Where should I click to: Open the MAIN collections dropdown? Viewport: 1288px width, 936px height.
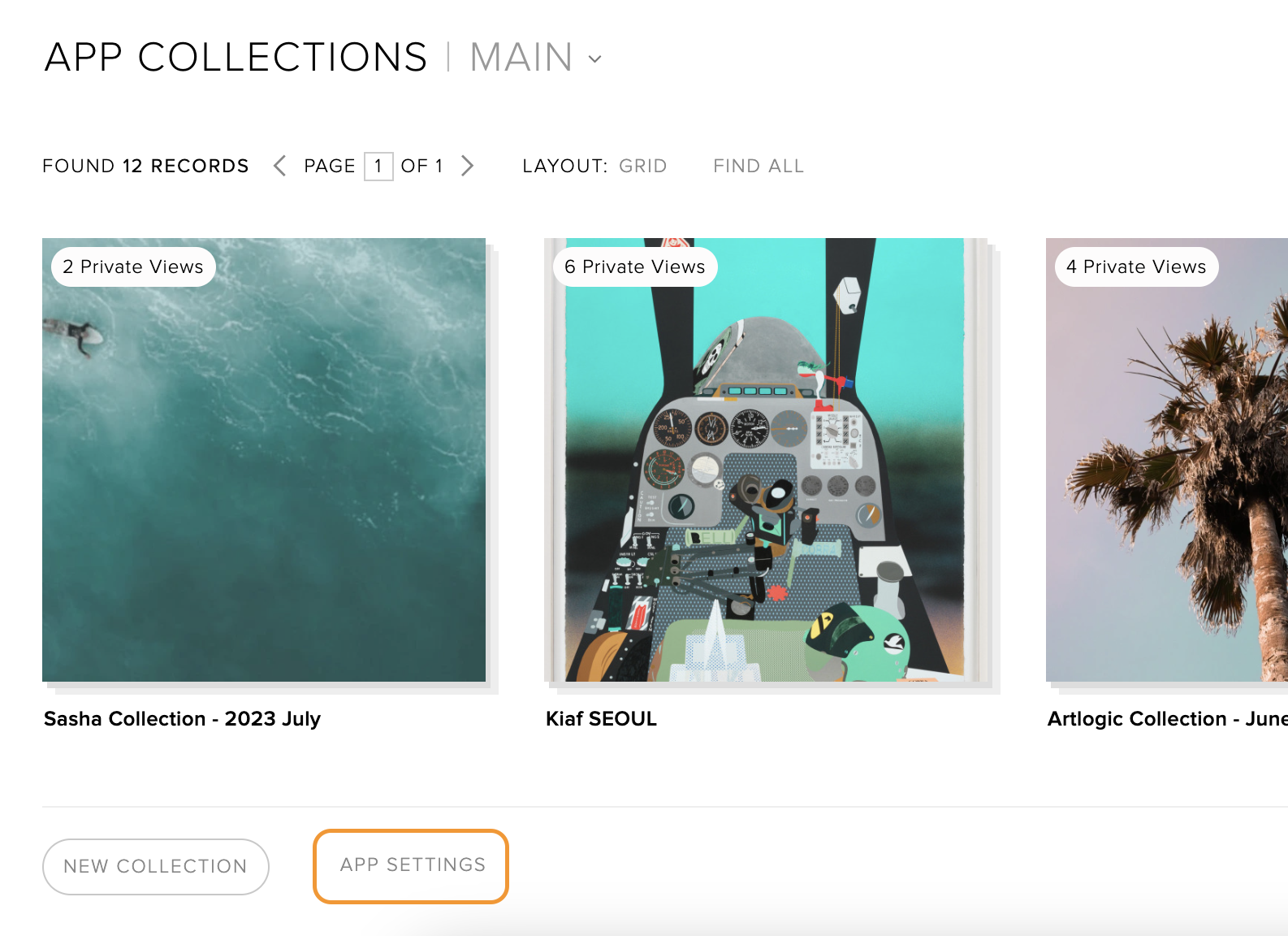click(536, 58)
